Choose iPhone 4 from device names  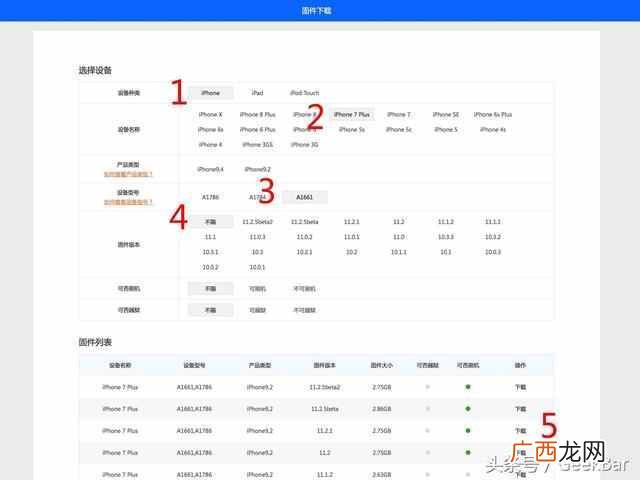tap(211, 145)
